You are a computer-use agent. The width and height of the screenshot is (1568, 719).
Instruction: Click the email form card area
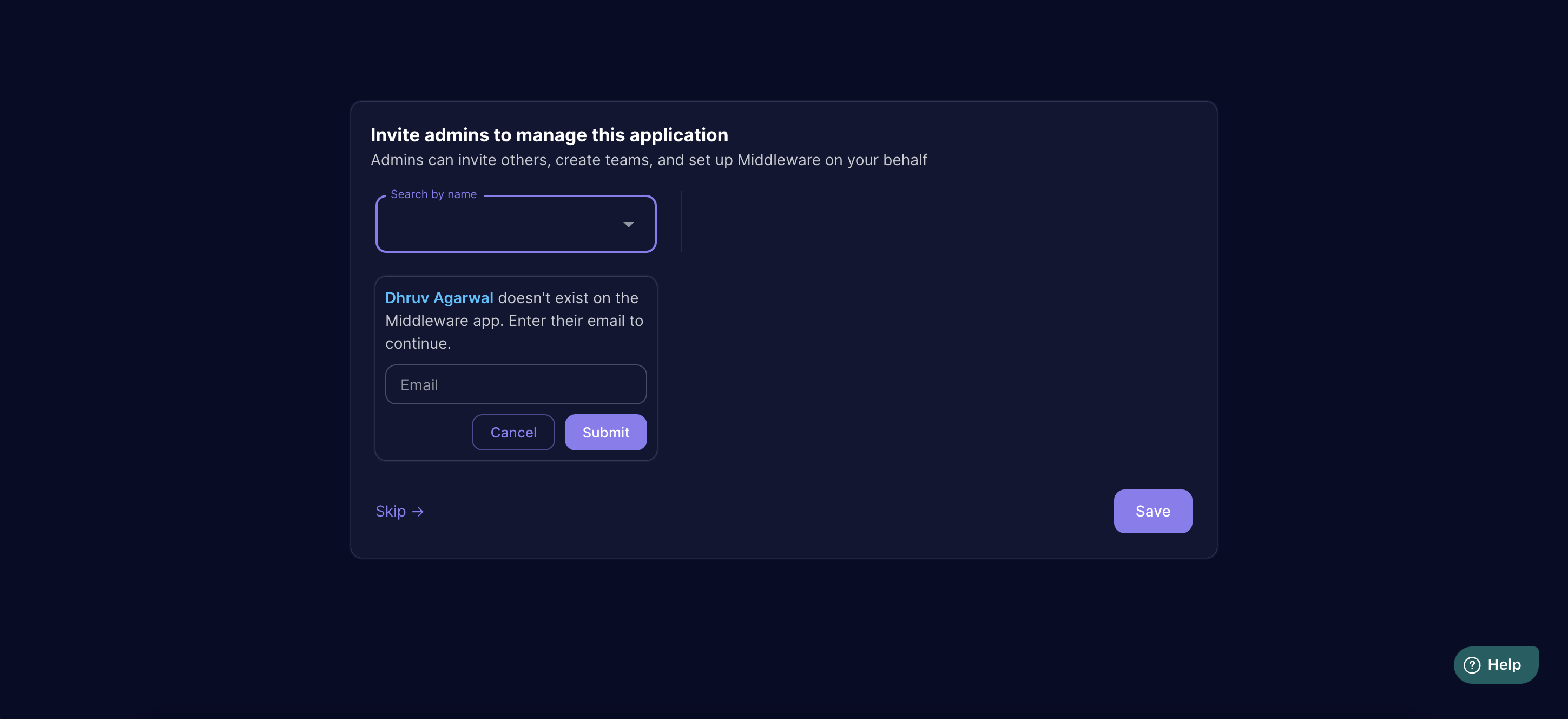pos(516,368)
